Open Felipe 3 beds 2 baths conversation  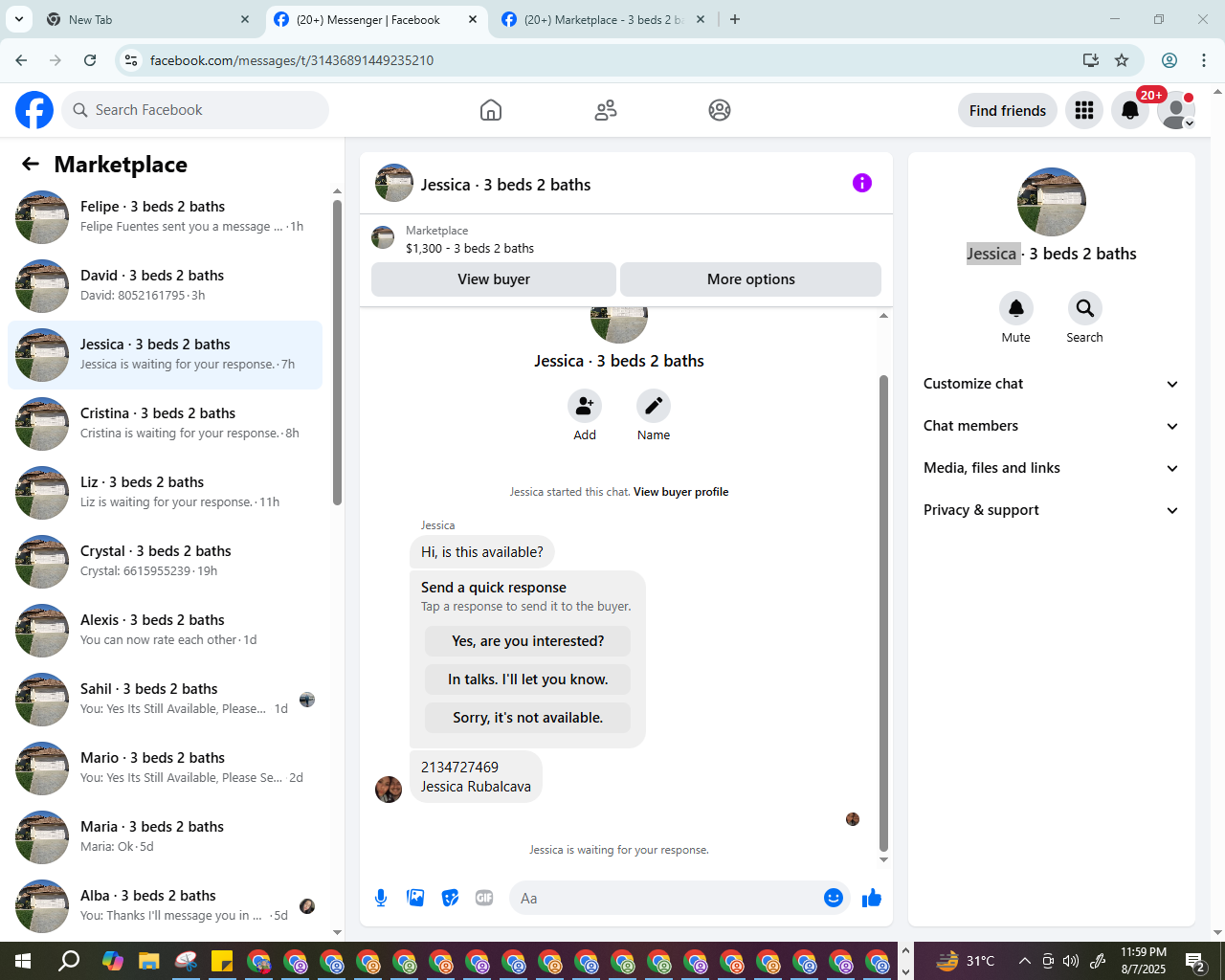165,217
